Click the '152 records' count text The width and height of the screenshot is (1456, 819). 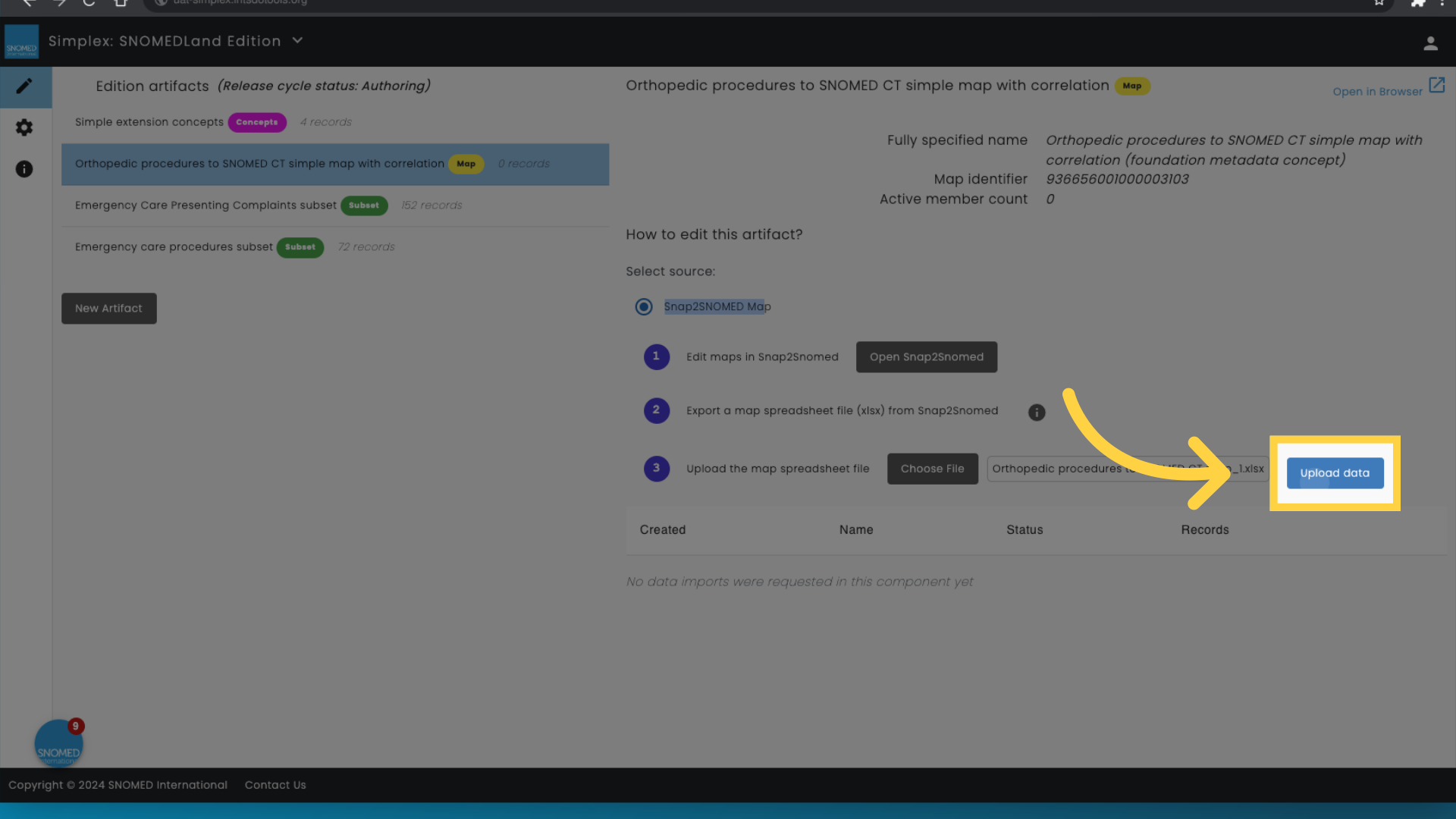click(431, 206)
